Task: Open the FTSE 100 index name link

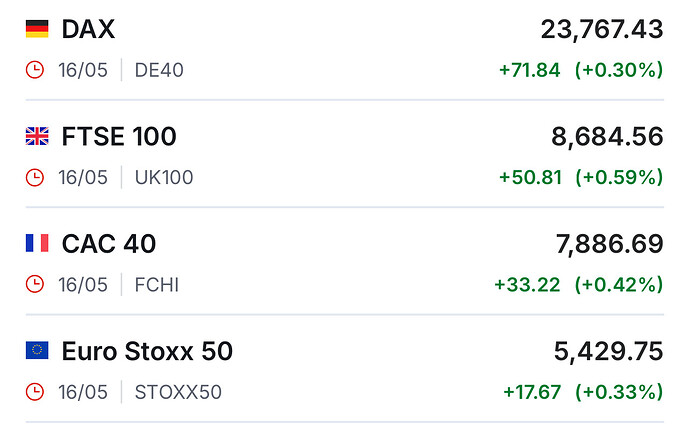Action: coord(119,136)
